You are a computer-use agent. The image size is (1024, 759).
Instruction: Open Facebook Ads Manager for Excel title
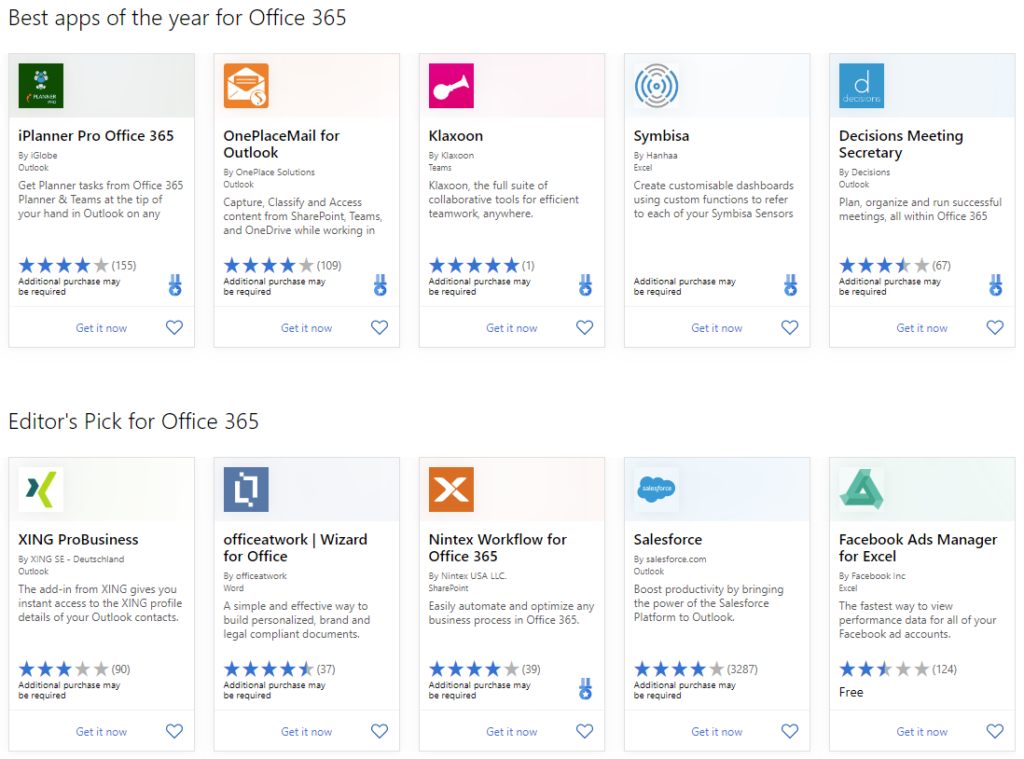(x=918, y=548)
